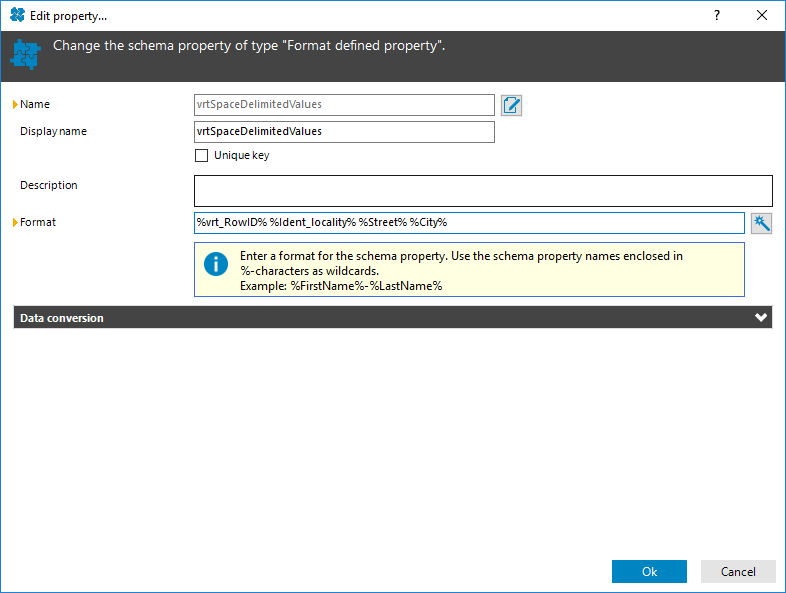786x593 pixels.
Task: Click the blue info icon in hint box
Action: [216, 264]
